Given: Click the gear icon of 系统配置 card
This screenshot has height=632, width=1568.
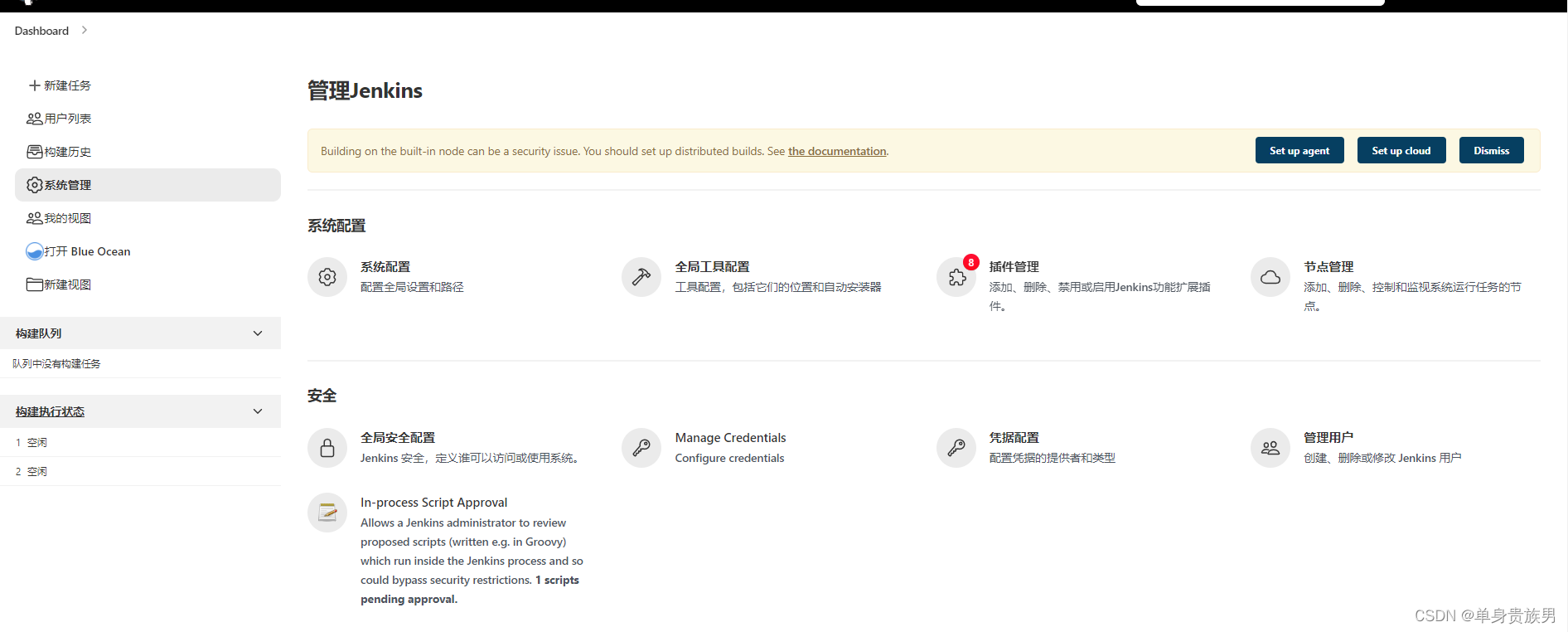Looking at the screenshot, I should pyautogui.click(x=327, y=277).
